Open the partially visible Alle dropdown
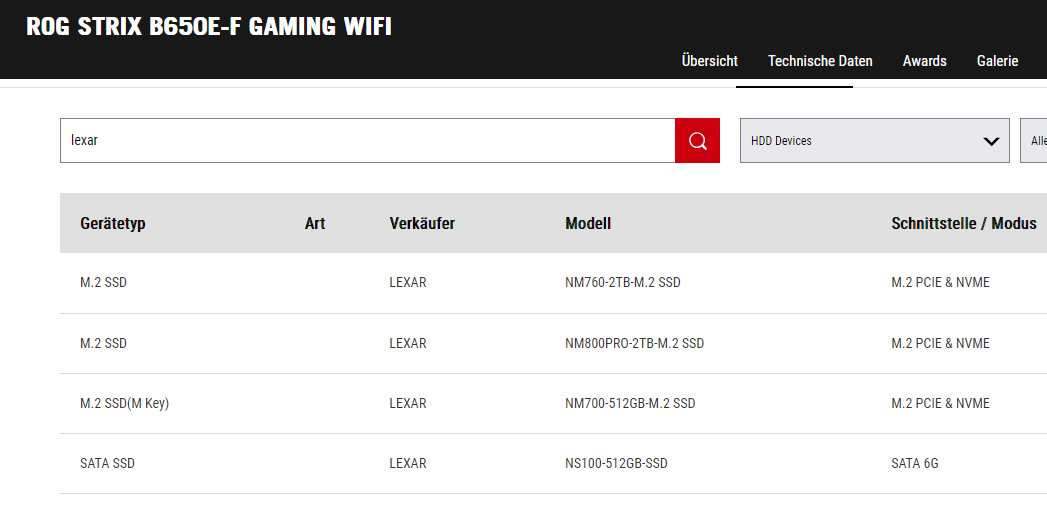This screenshot has width=1047, height=516. 1034,140
